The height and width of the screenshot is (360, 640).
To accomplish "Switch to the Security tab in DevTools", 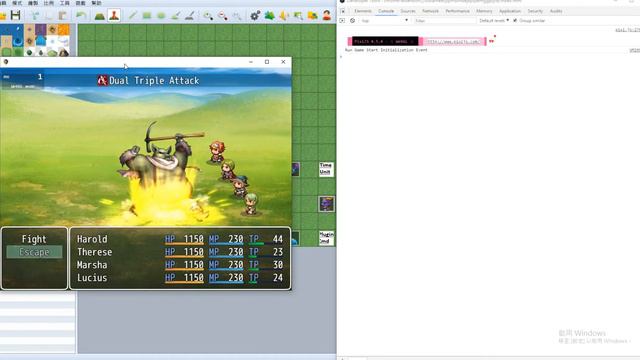I will pos(535,11).
